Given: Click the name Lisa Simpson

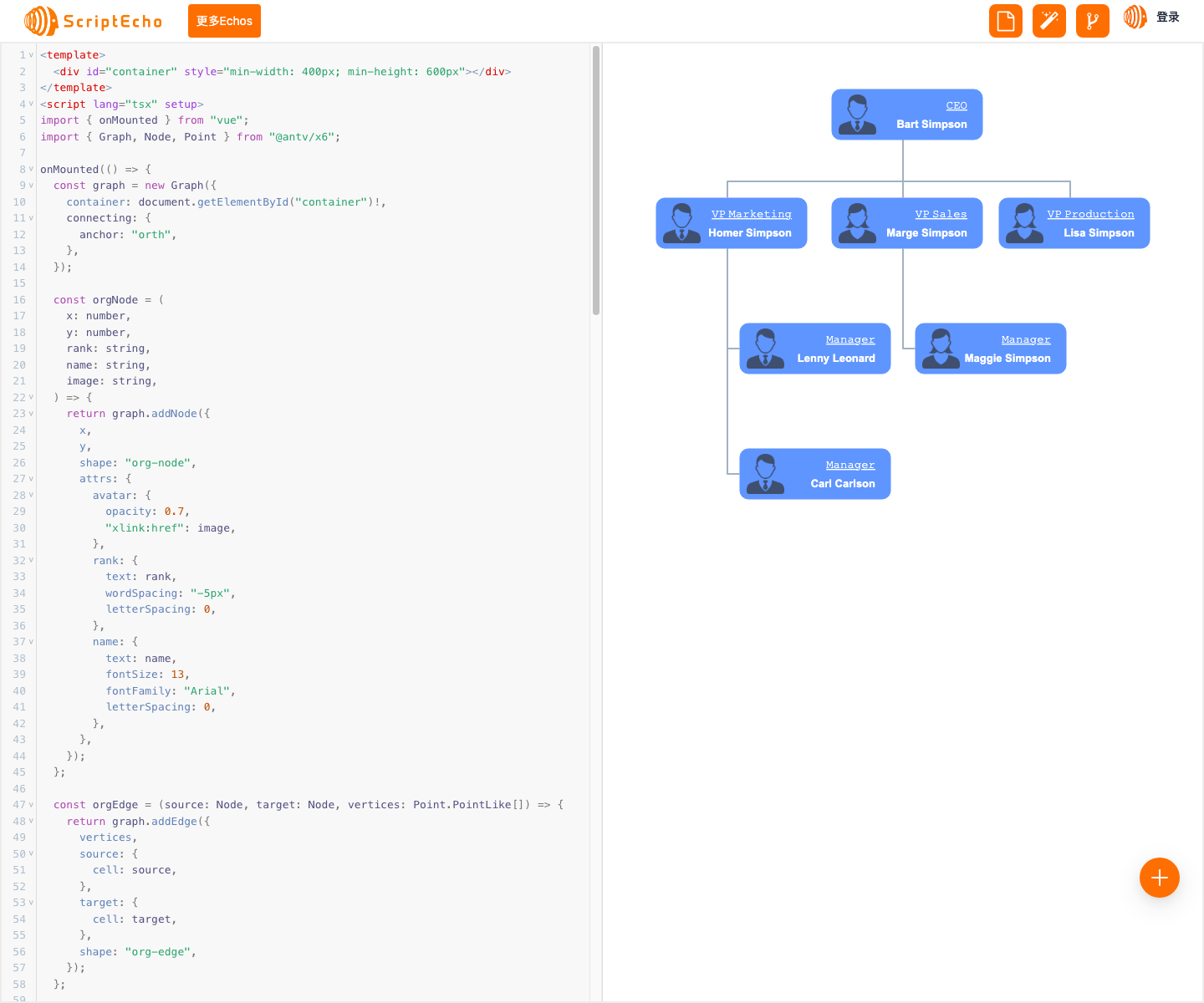Looking at the screenshot, I should pyautogui.click(x=1099, y=232).
